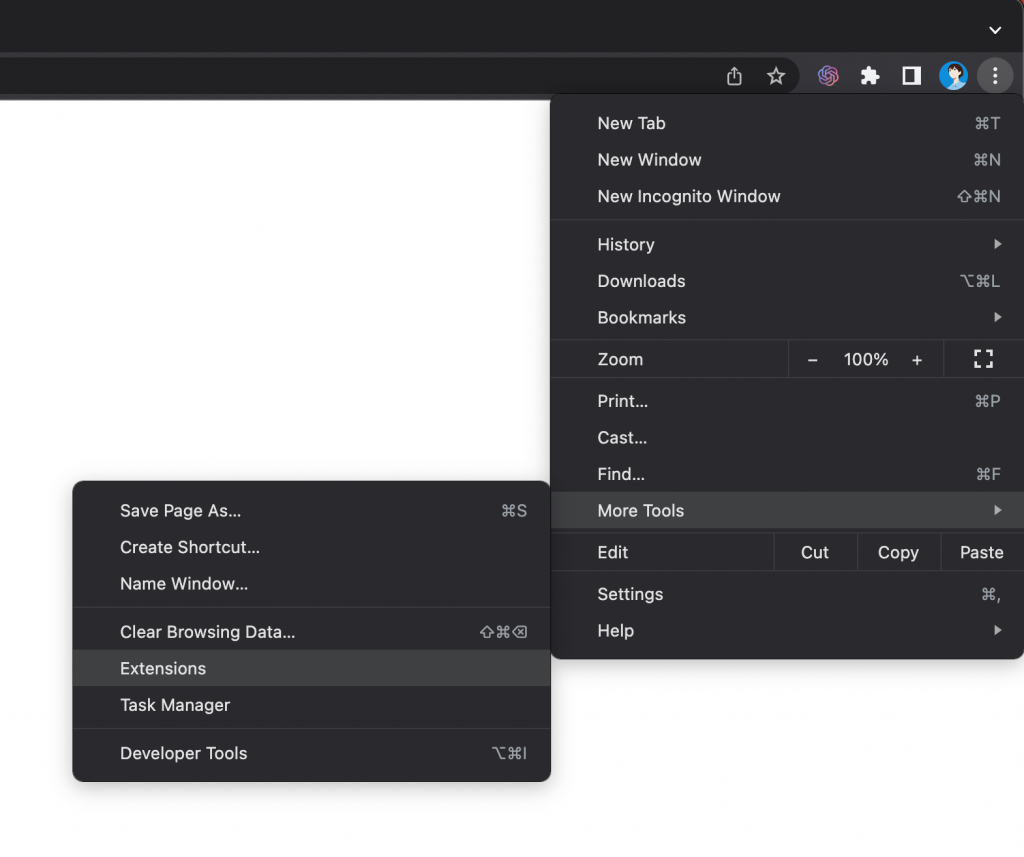Open Developer Tools

184,754
